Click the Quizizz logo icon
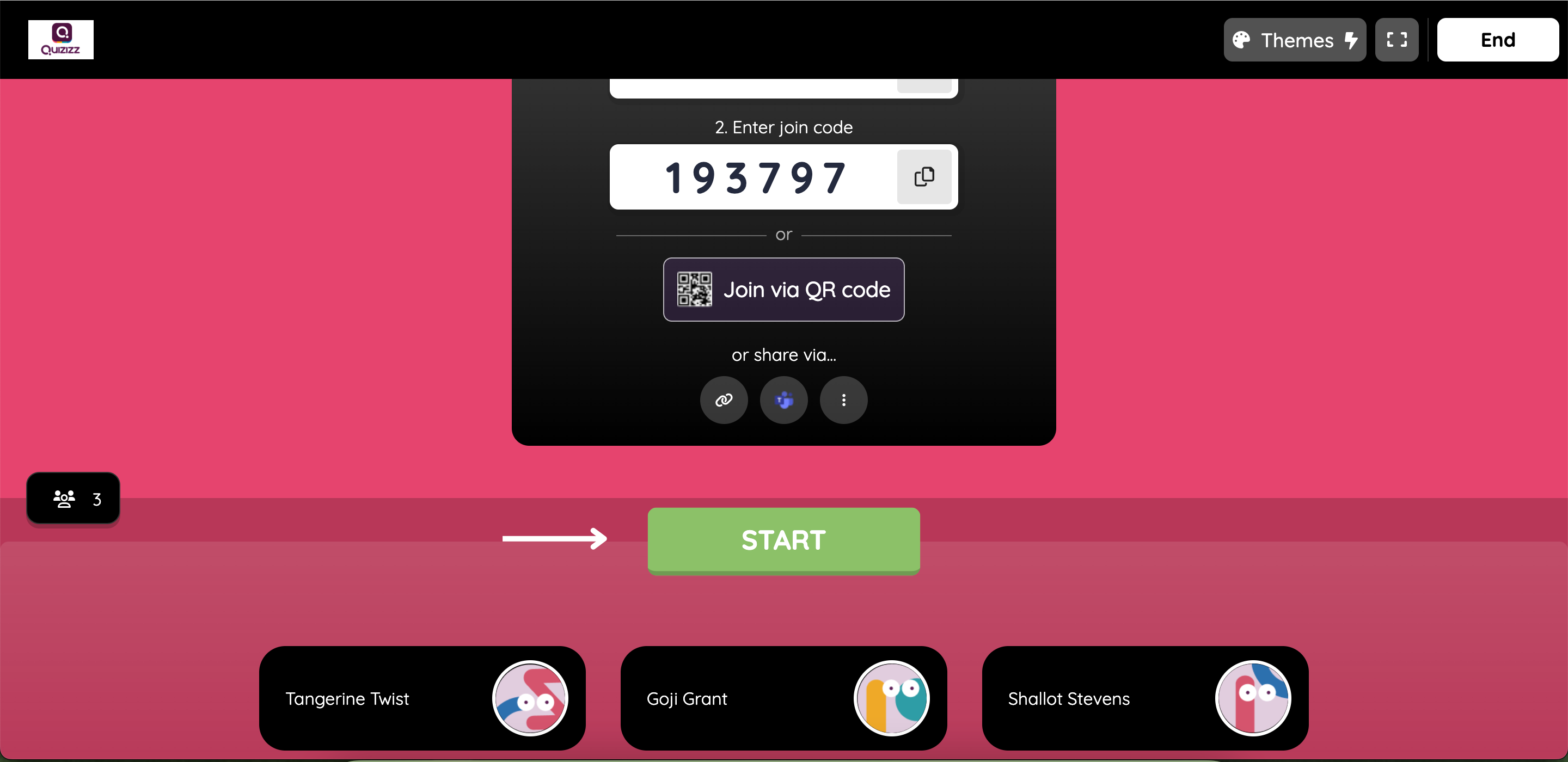 [x=61, y=40]
